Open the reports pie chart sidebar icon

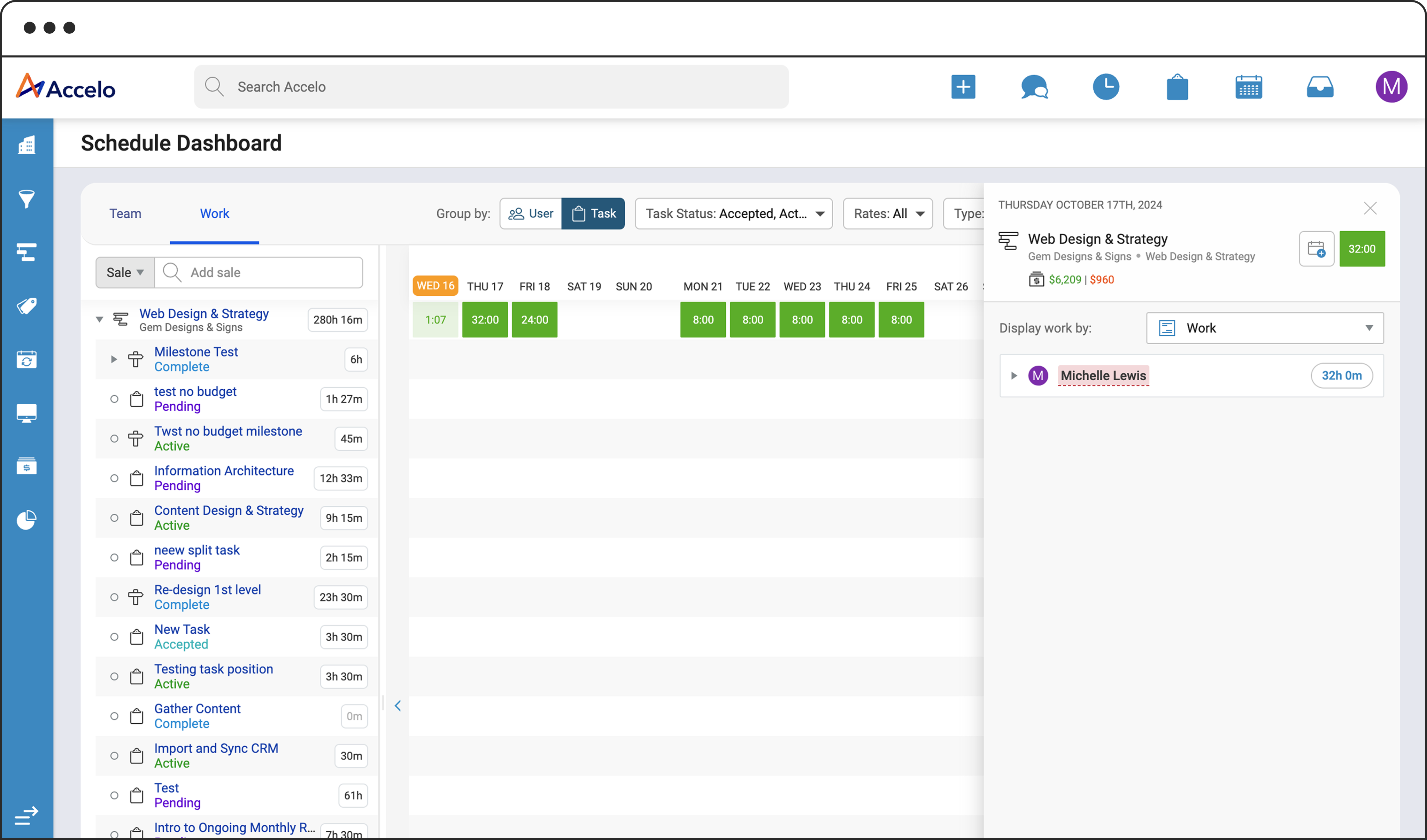click(x=26, y=520)
